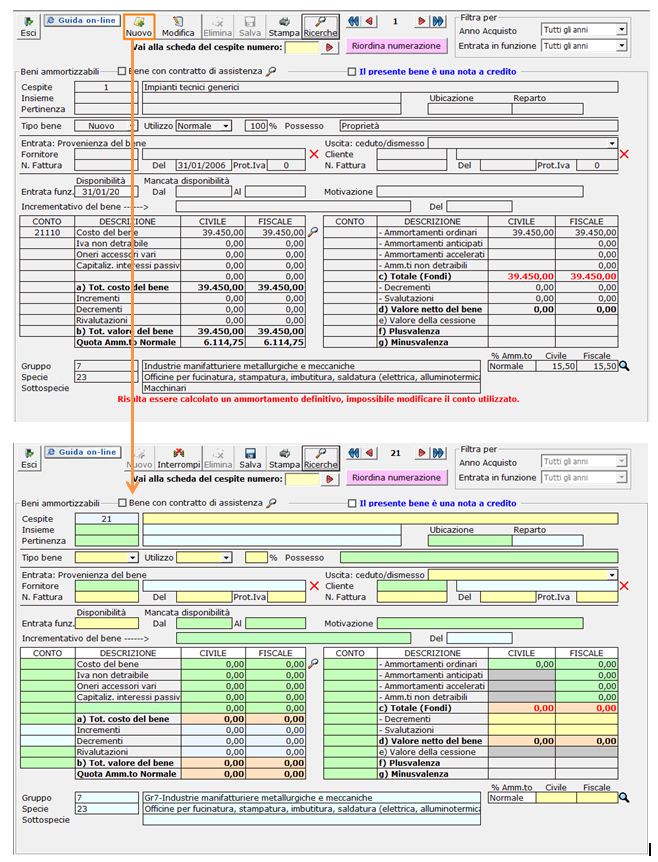
Task: Click yellow Cespite description field, cespite 21 window
Action: pos(380,518)
